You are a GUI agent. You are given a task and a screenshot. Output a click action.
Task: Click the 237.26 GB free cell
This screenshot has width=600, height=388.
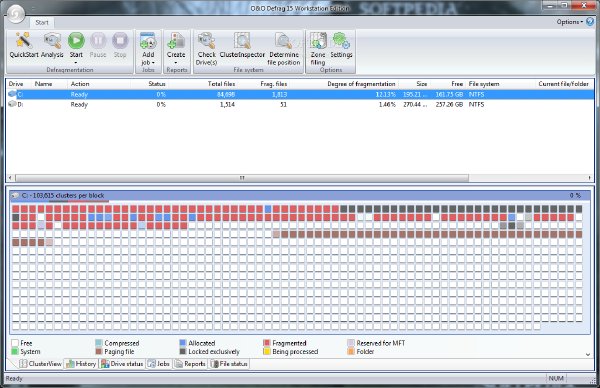click(449, 104)
